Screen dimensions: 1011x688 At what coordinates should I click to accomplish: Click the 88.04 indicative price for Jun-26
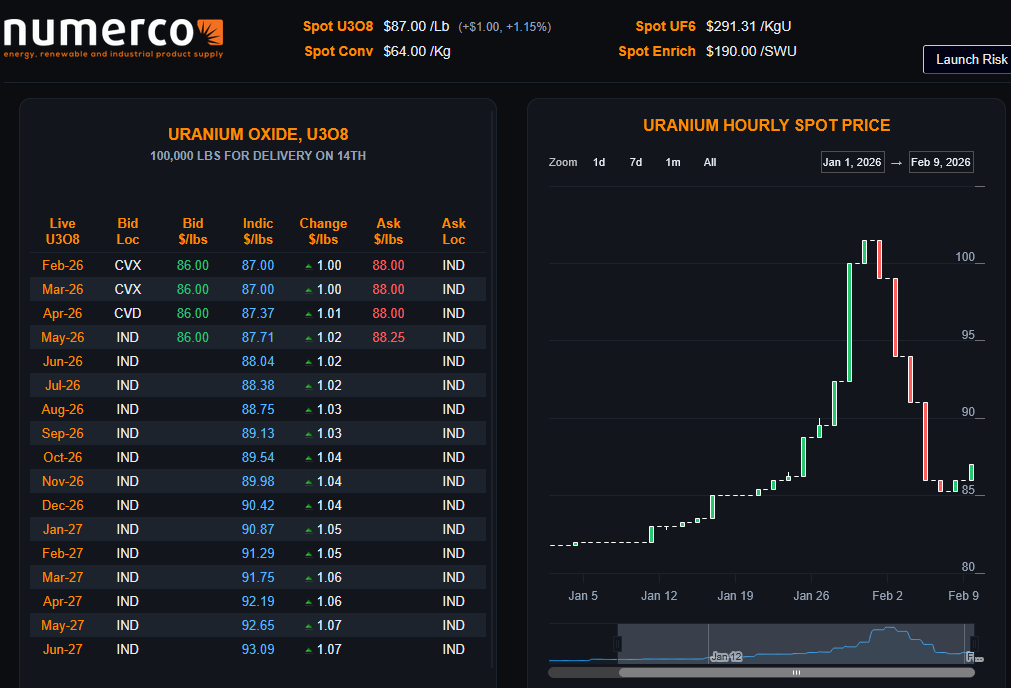click(x=258, y=362)
